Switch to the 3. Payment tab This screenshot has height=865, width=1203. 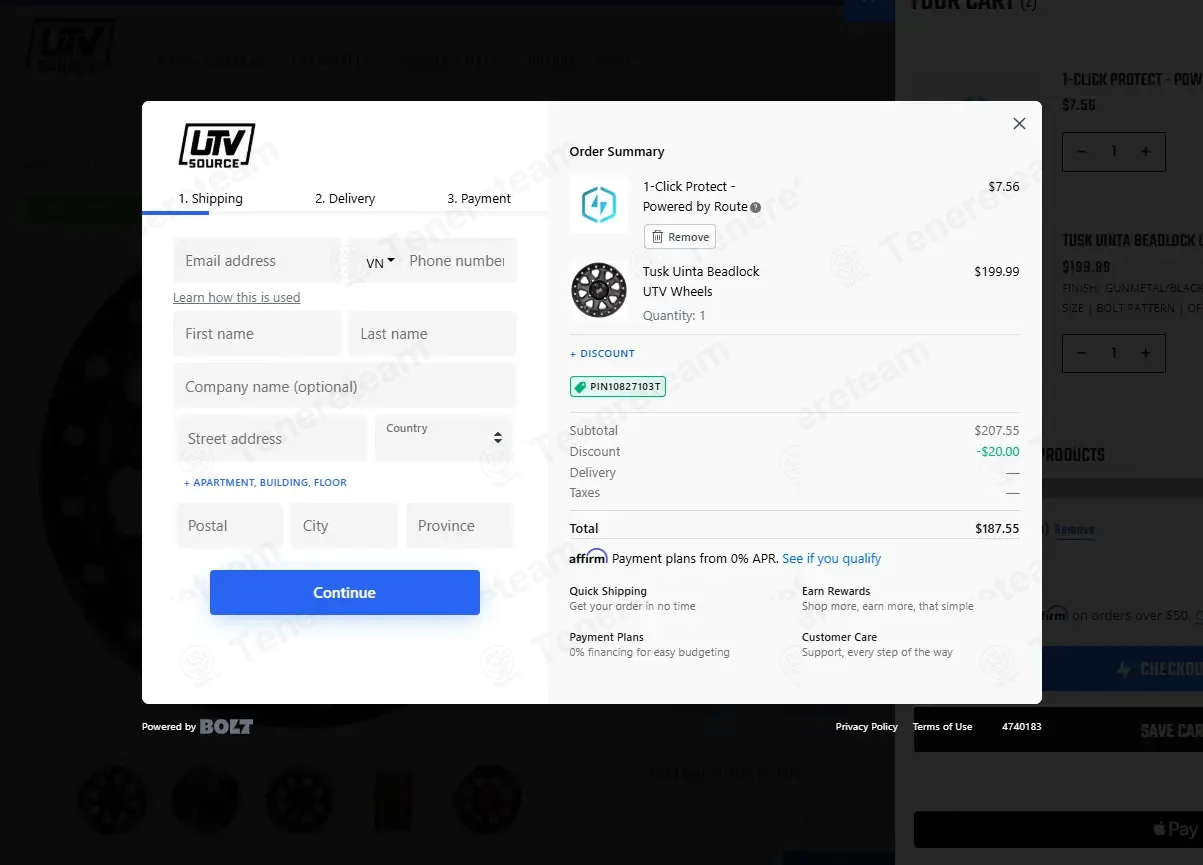[x=479, y=199]
